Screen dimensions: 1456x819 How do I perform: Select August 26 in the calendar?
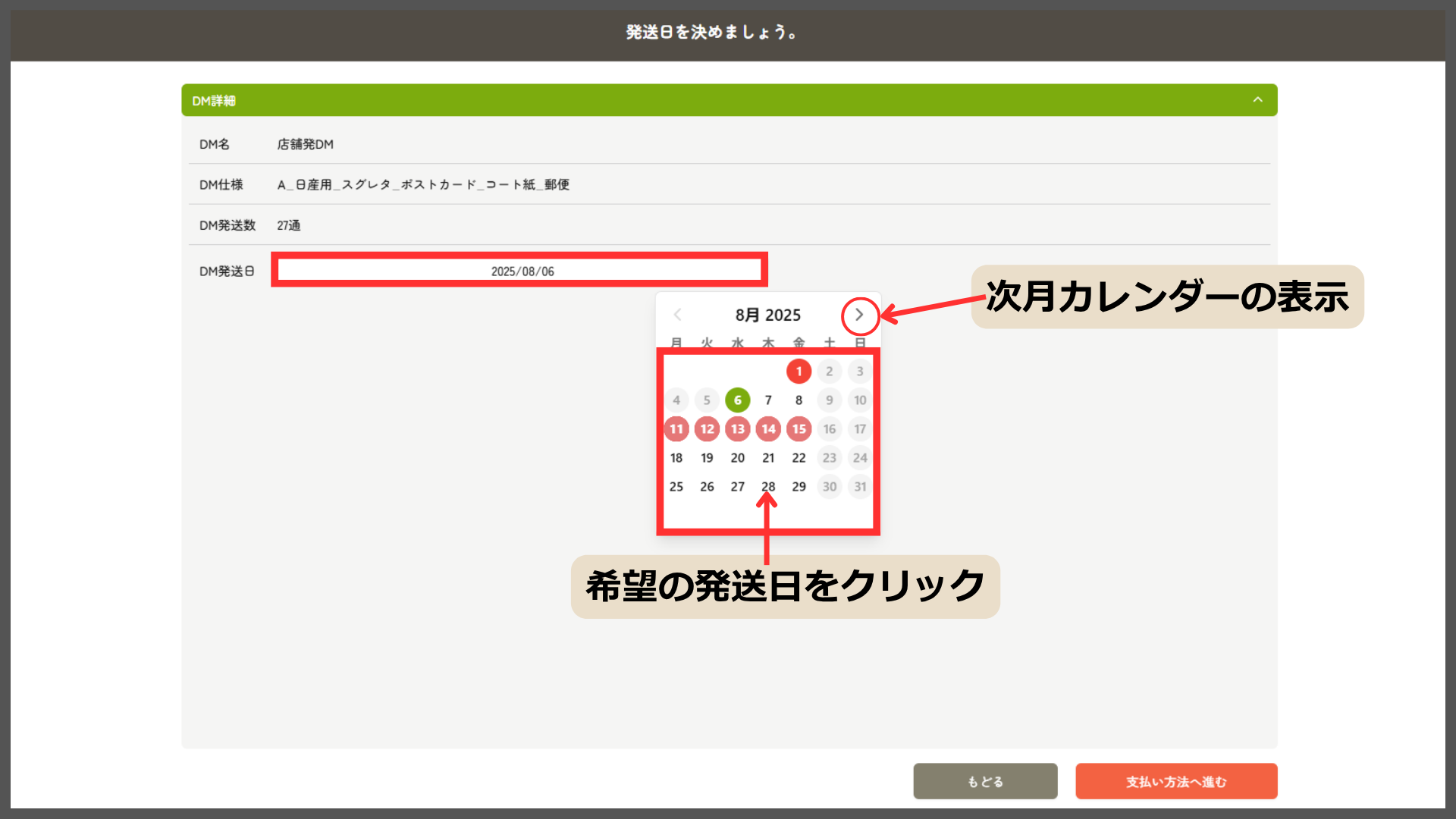pyautogui.click(x=707, y=486)
